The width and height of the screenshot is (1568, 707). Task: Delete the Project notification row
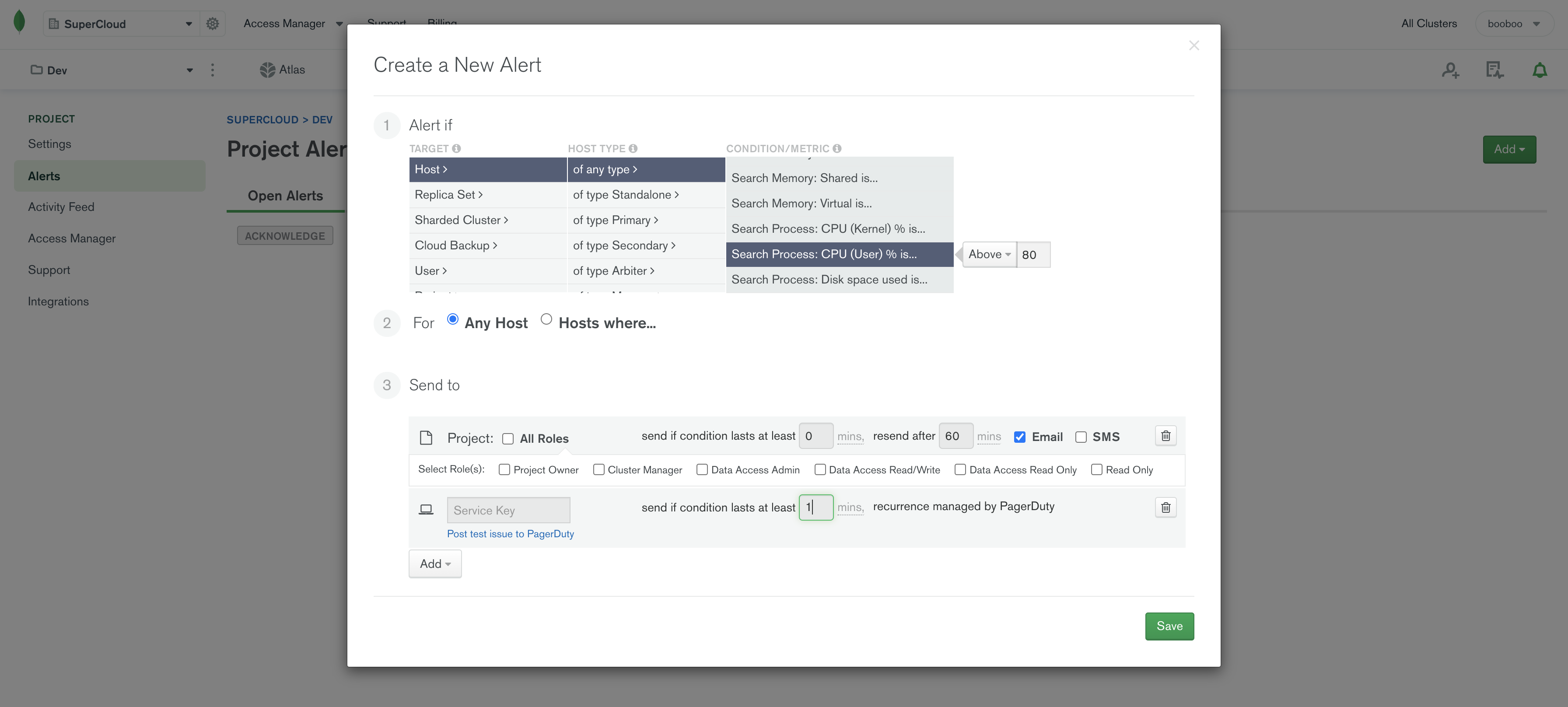tap(1165, 436)
